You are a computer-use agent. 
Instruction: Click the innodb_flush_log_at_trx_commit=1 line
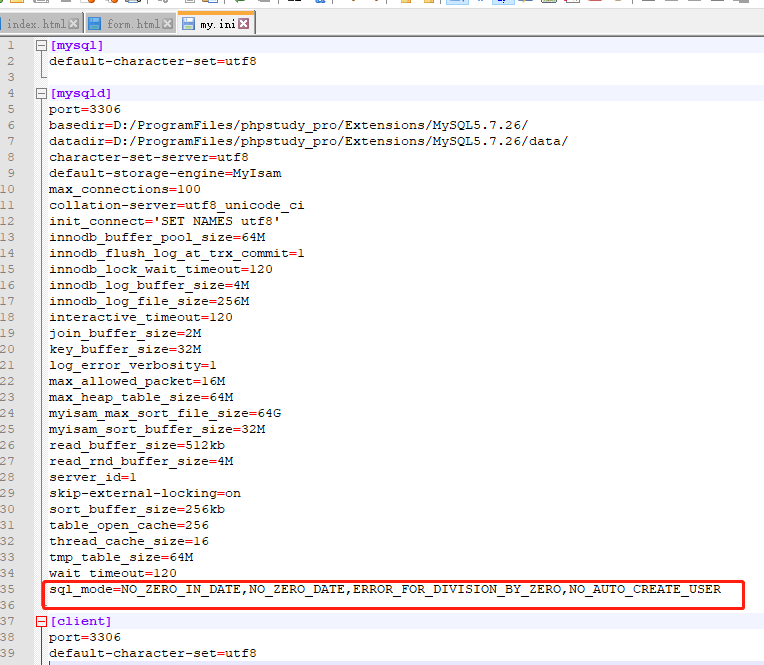point(176,253)
